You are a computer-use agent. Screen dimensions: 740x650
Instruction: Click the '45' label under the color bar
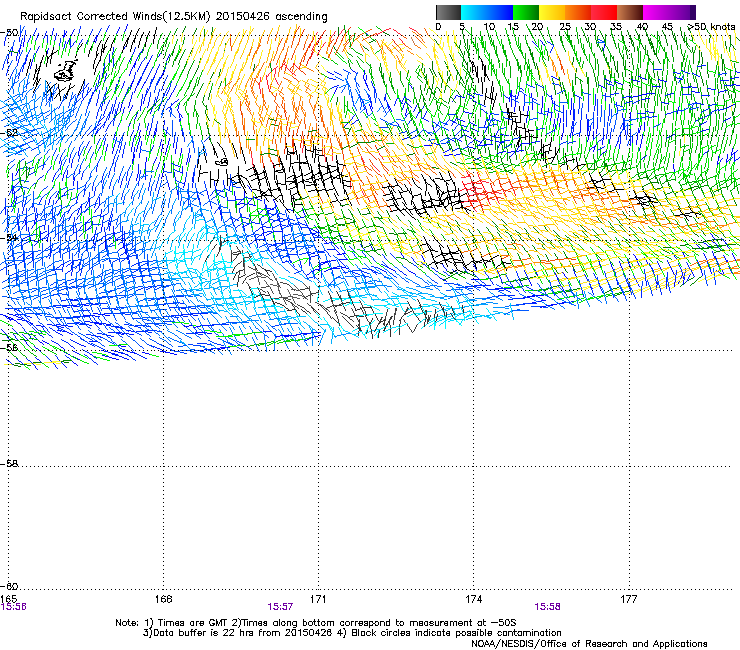click(x=667, y=27)
